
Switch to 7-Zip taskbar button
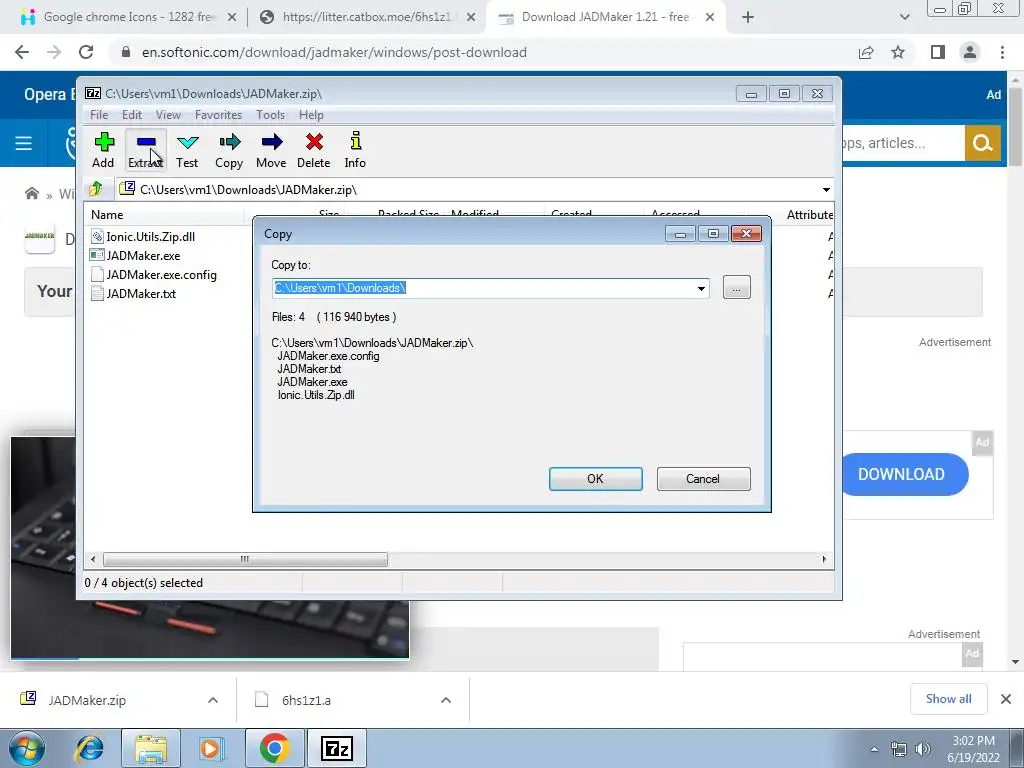tap(337, 748)
